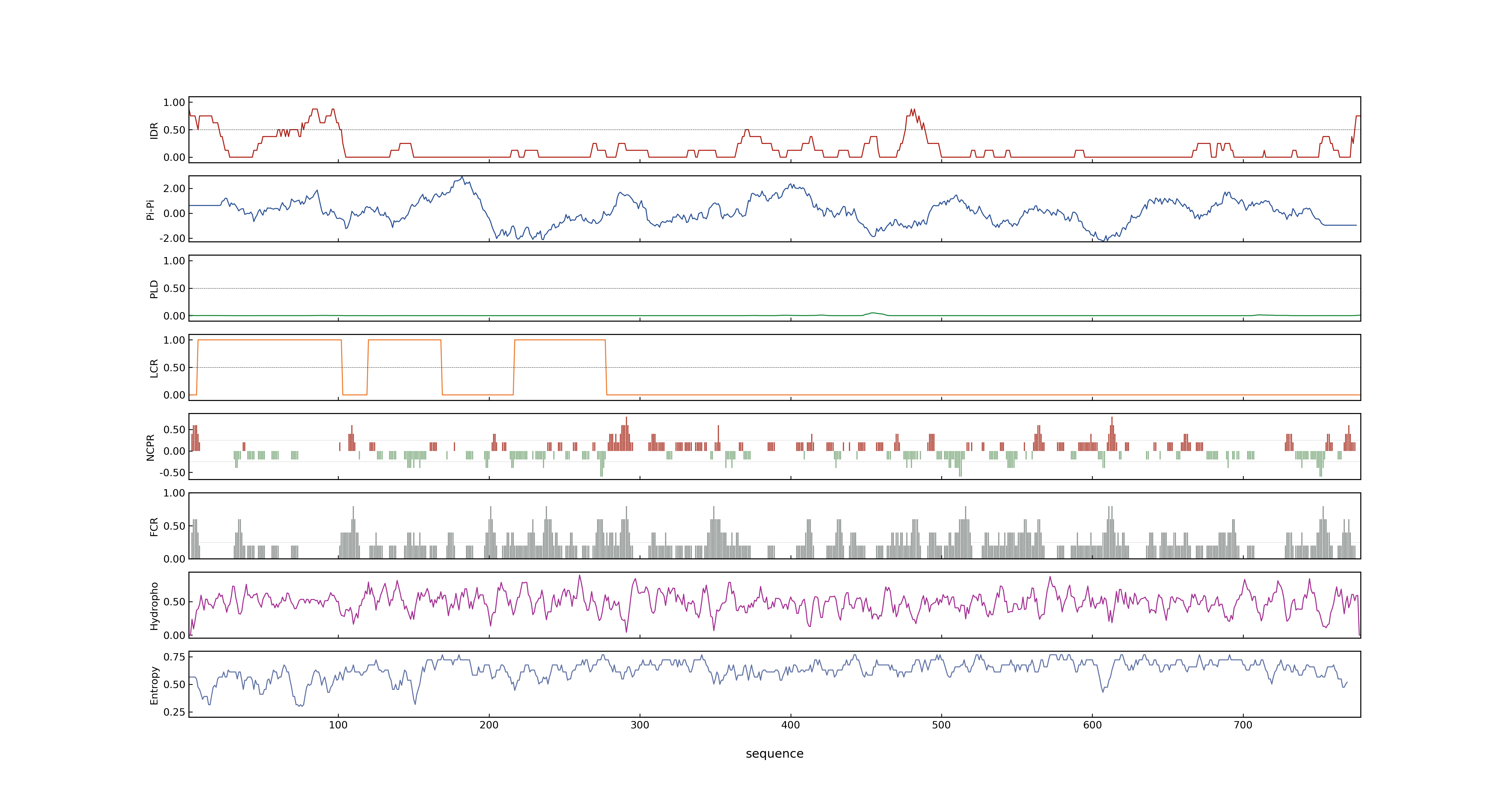
Task: Click the 0.00 tick on Hydropho axis
Action: point(174,635)
